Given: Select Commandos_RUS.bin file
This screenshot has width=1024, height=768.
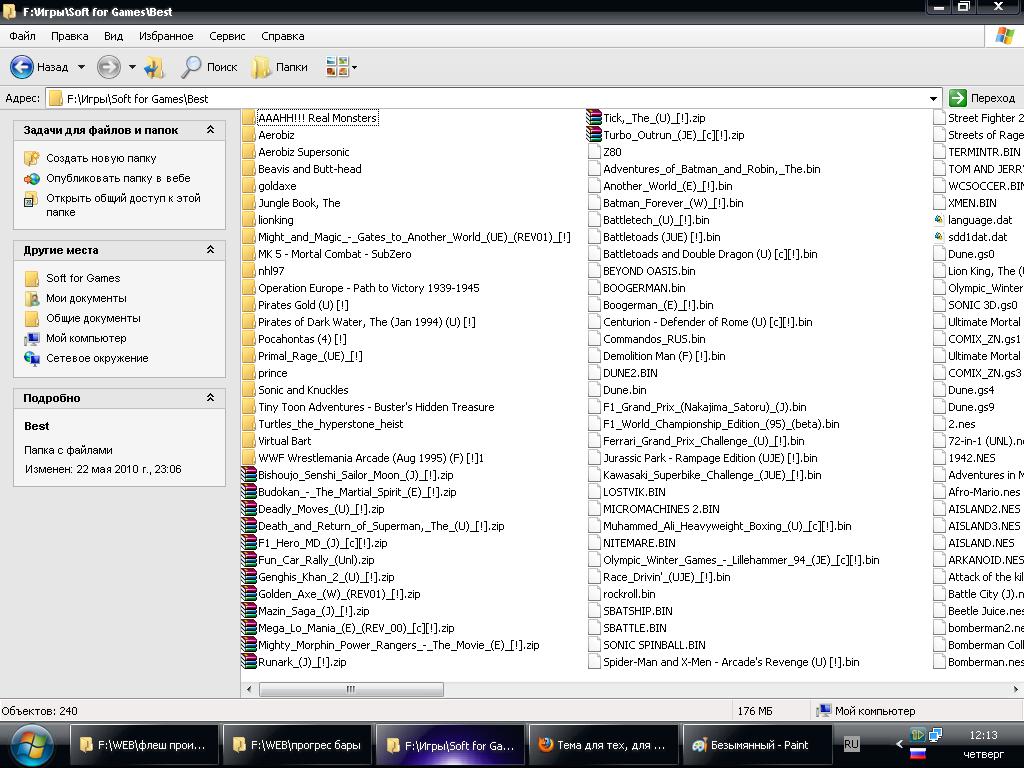Looking at the screenshot, I should (654, 339).
